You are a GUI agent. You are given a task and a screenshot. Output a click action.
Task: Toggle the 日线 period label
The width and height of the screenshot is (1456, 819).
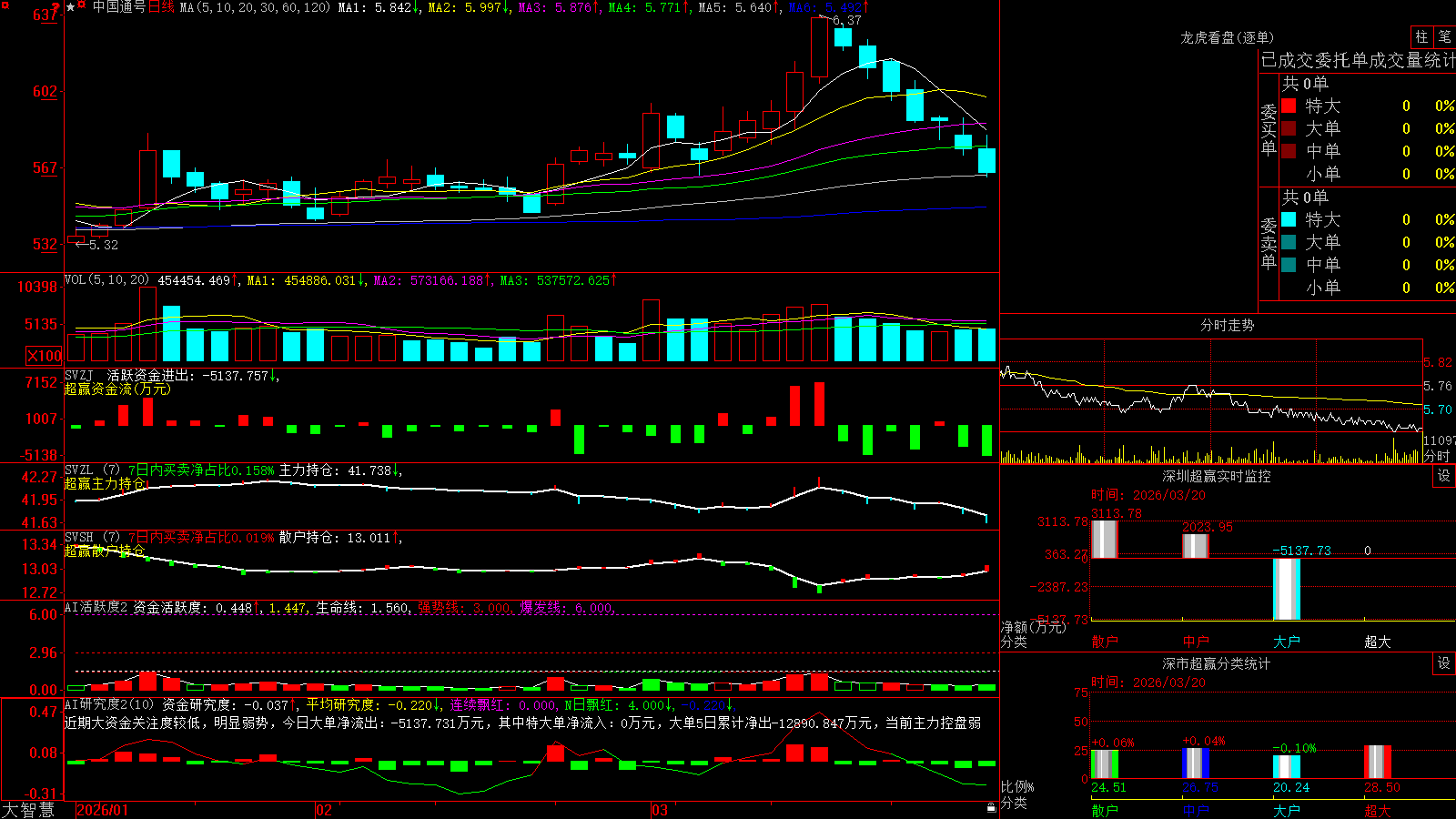[161, 7]
